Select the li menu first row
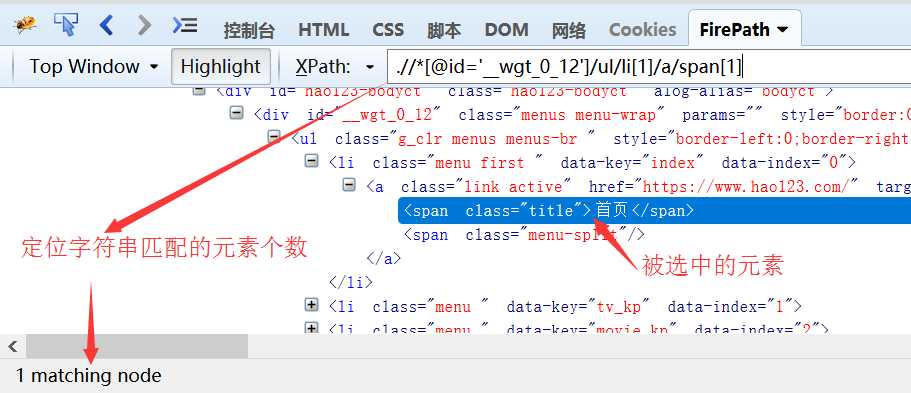This screenshot has width=911, height=393. point(592,162)
